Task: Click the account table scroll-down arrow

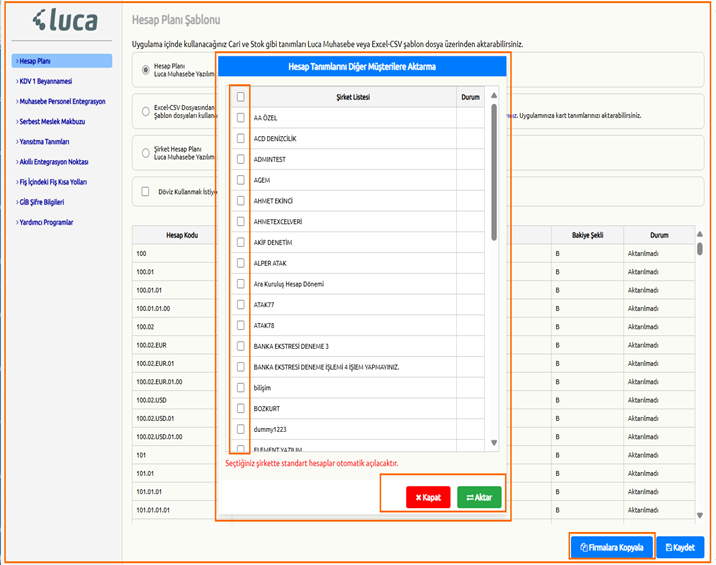Action: (700, 515)
